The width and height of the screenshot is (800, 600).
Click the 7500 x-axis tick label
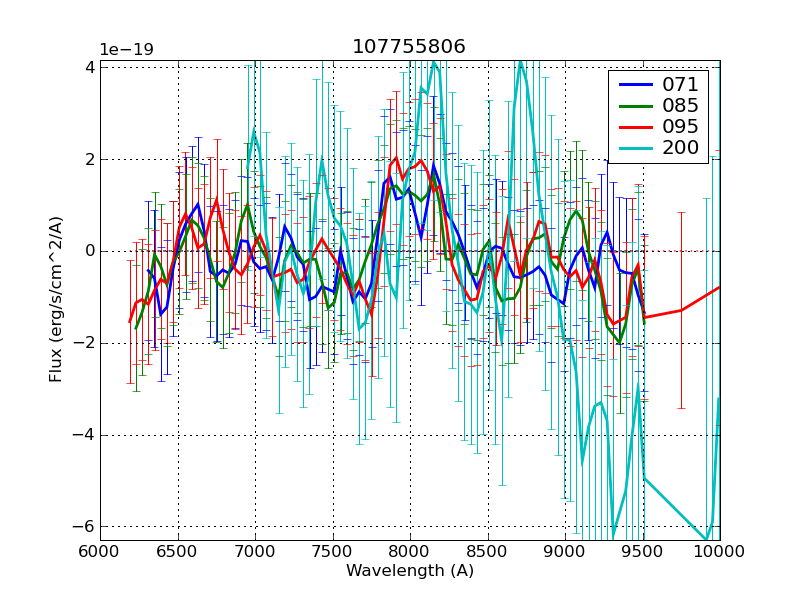coord(332,552)
